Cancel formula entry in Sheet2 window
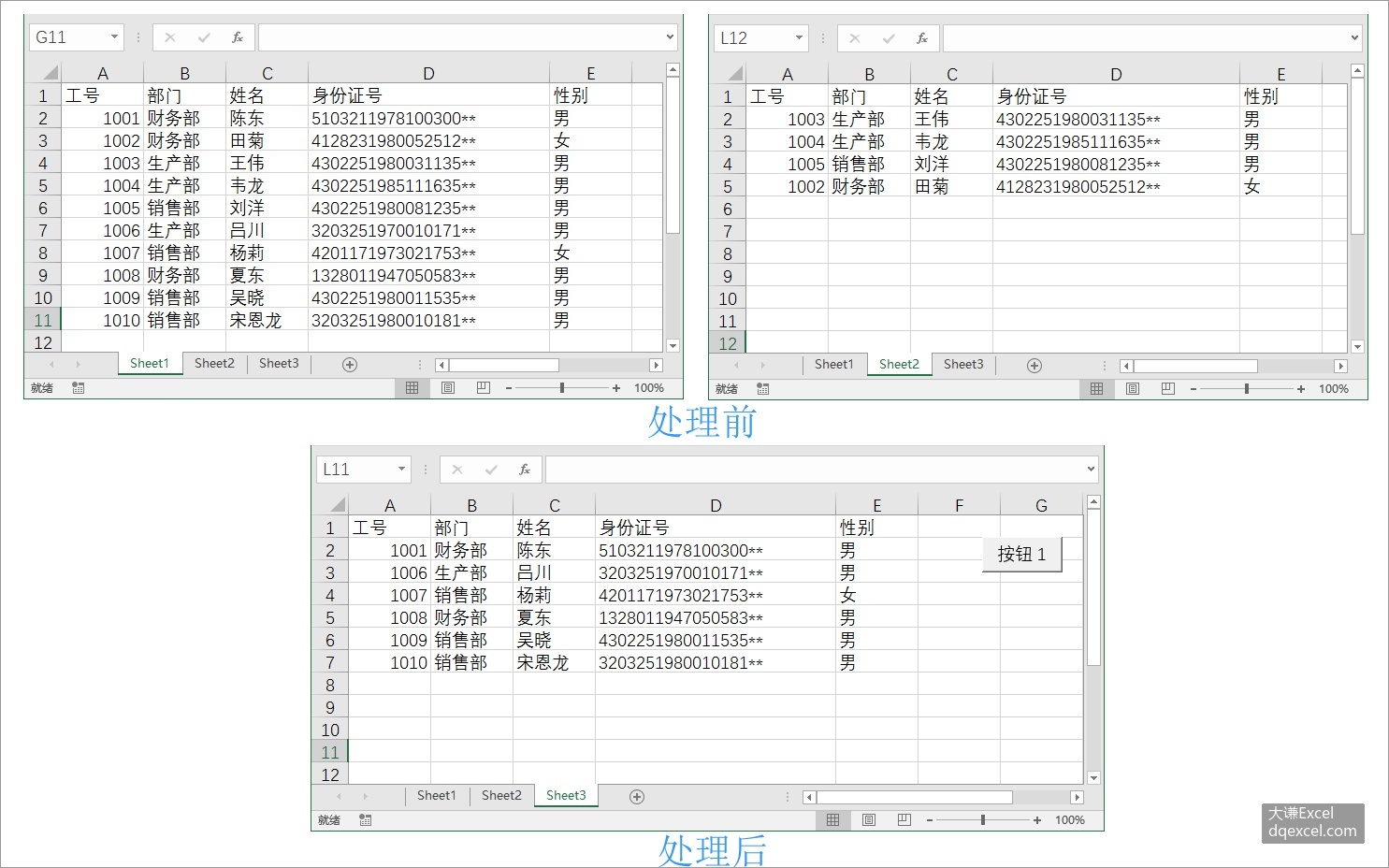This screenshot has width=1389, height=868. [x=855, y=38]
